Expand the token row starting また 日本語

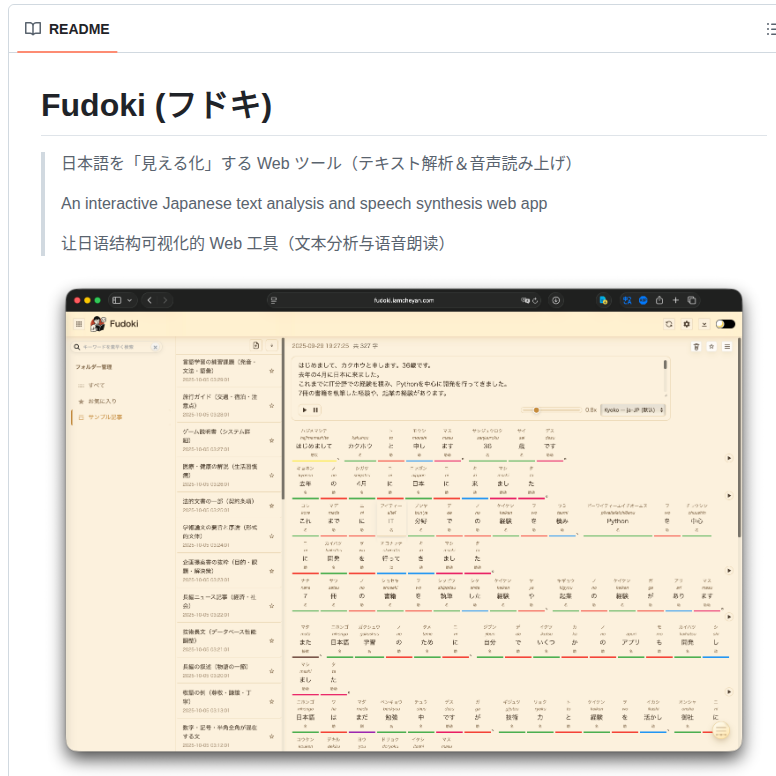(729, 691)
